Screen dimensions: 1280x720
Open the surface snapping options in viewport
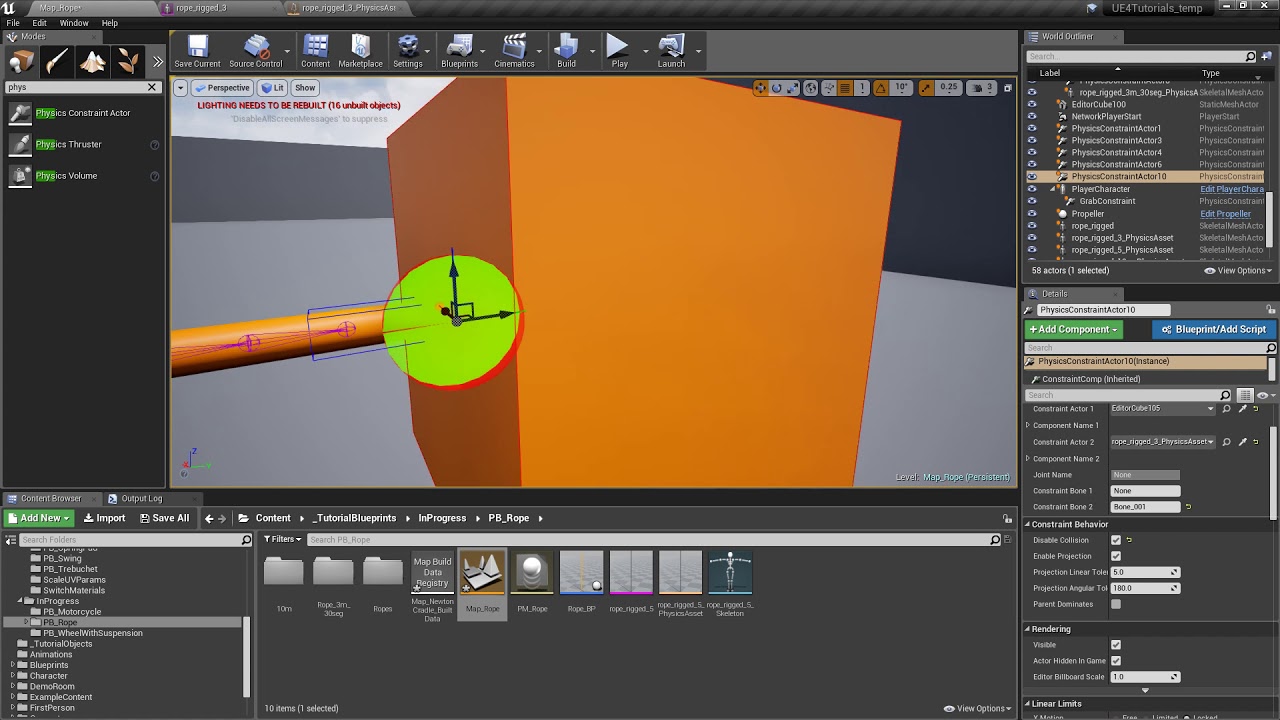(x=829, y=88)
